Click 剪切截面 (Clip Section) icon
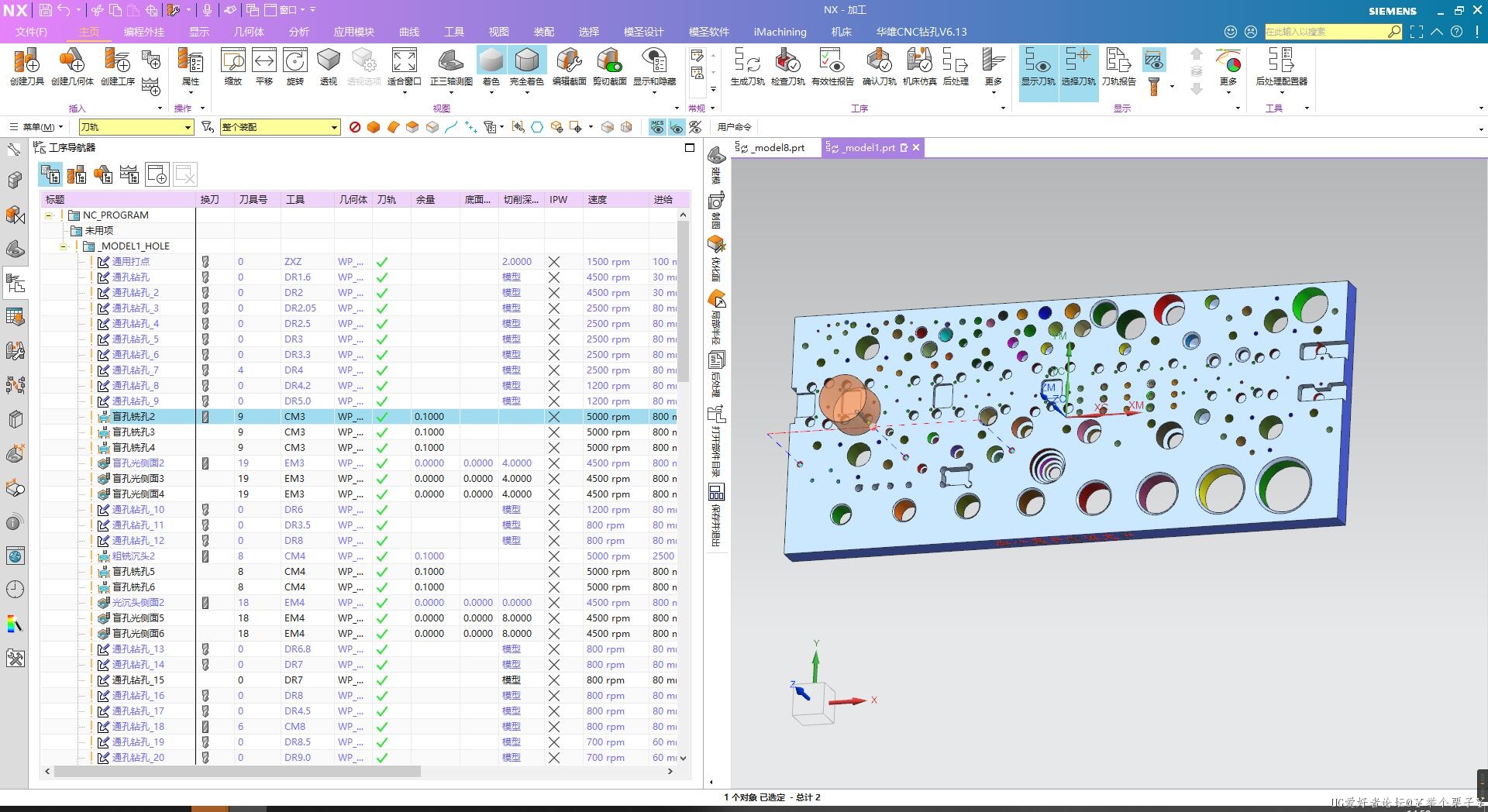This screenshot has height=812, width=1488. [x=609, y=66]
